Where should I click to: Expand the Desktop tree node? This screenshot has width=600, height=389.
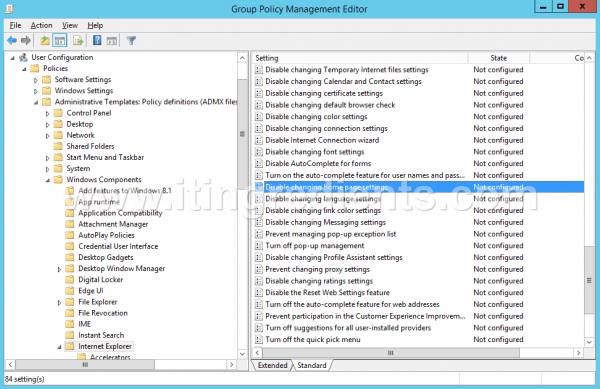tap(48, 124)
